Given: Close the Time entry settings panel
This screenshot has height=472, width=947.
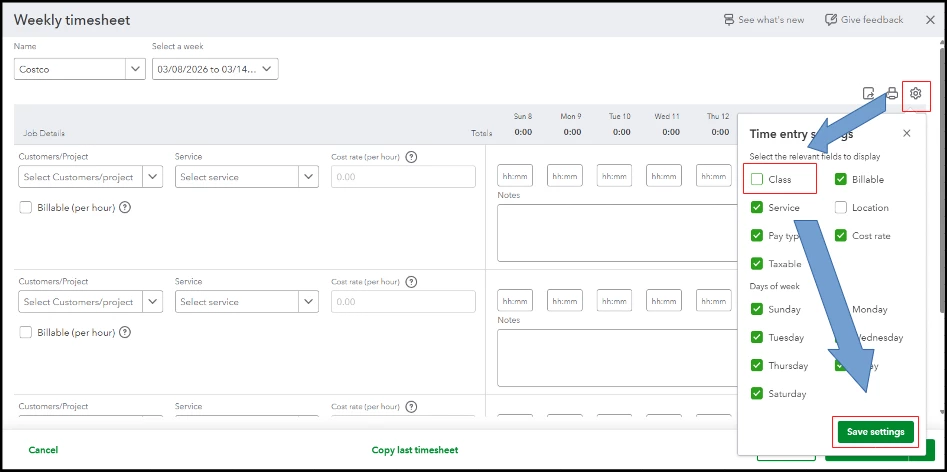Looking at the screenshot, I should coord(907,133).
